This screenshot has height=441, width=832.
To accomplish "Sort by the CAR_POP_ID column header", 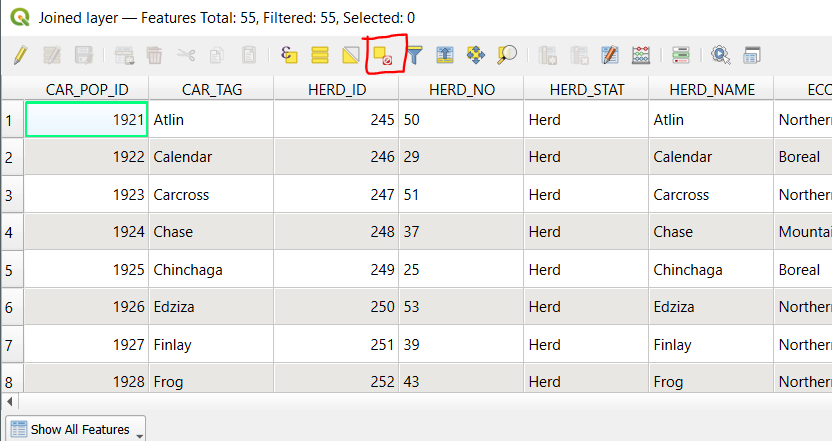I will coord(87,89).
